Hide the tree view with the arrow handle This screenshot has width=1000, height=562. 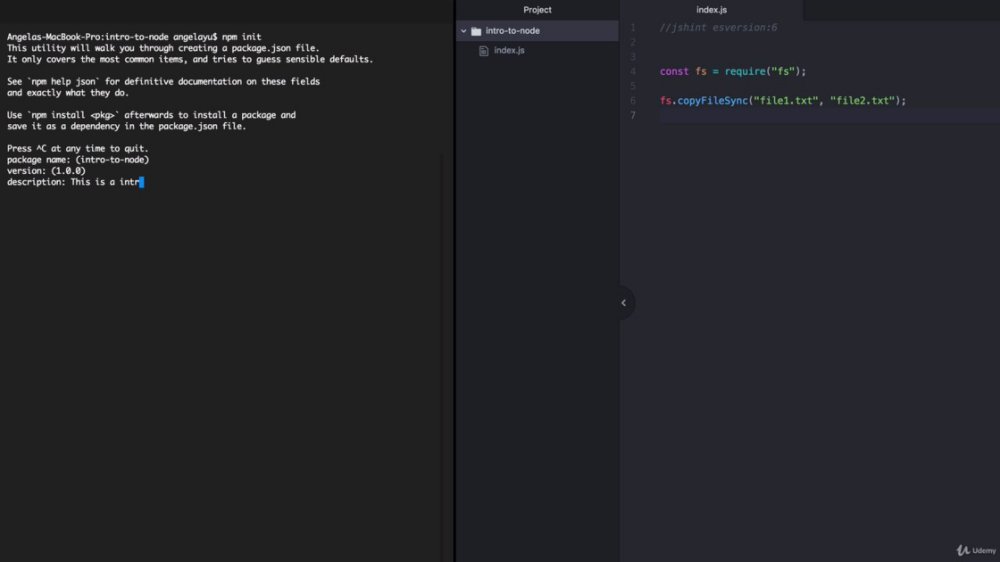point(624,303)
